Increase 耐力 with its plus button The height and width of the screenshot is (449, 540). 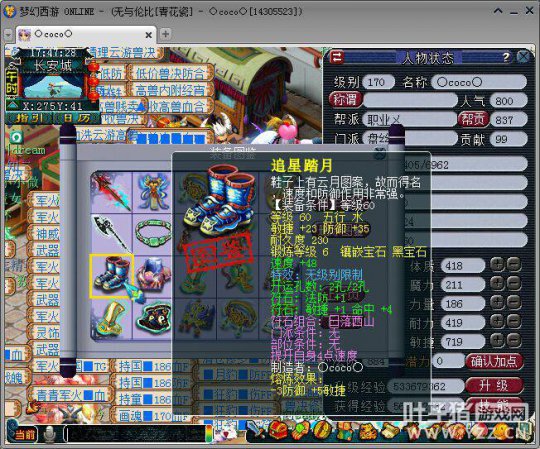(497, 322)
